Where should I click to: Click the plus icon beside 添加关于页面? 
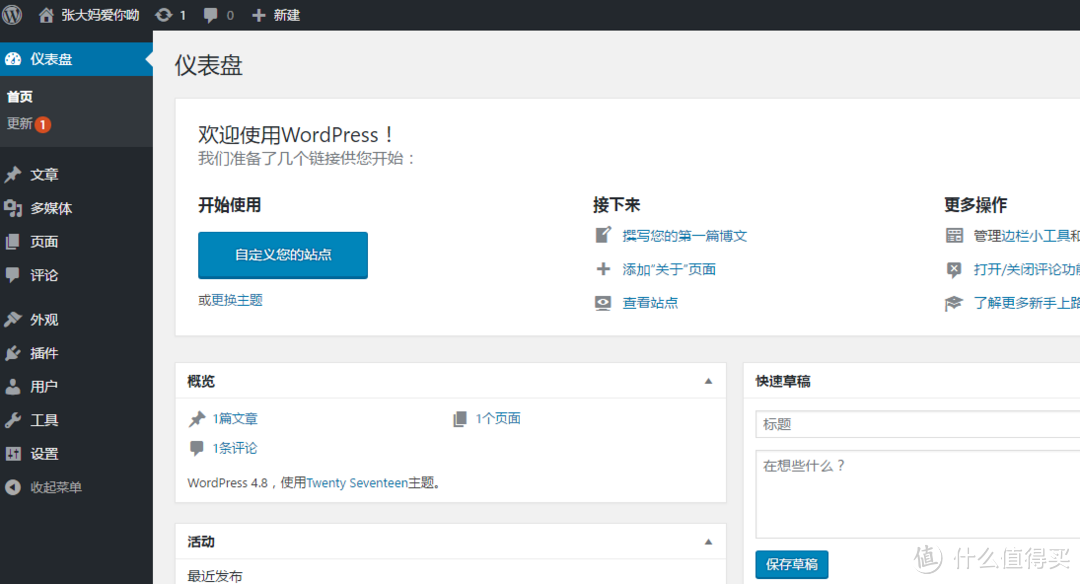pos(603,269)
